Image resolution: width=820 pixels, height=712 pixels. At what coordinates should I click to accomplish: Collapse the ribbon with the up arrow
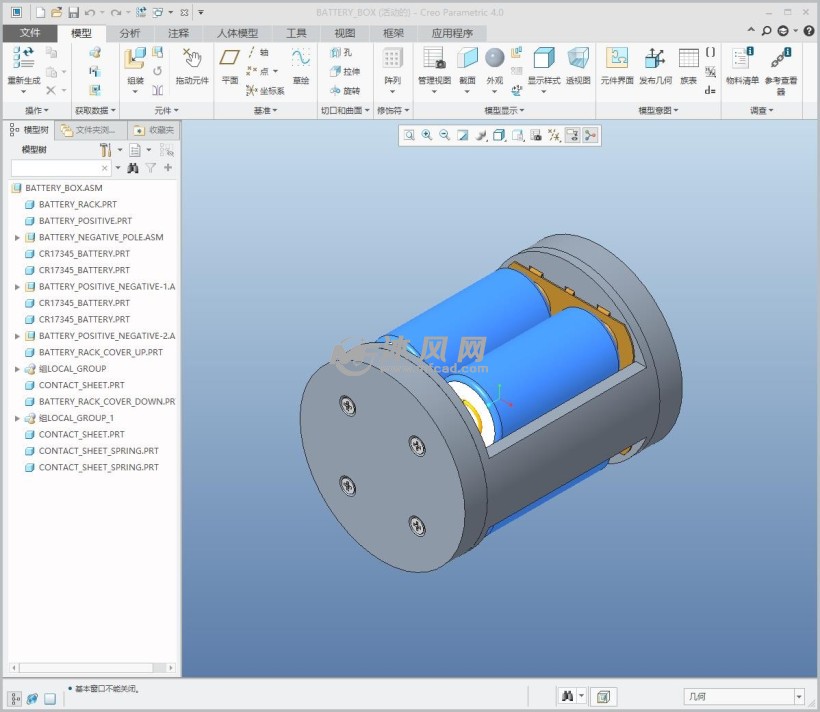pos(751,30)
